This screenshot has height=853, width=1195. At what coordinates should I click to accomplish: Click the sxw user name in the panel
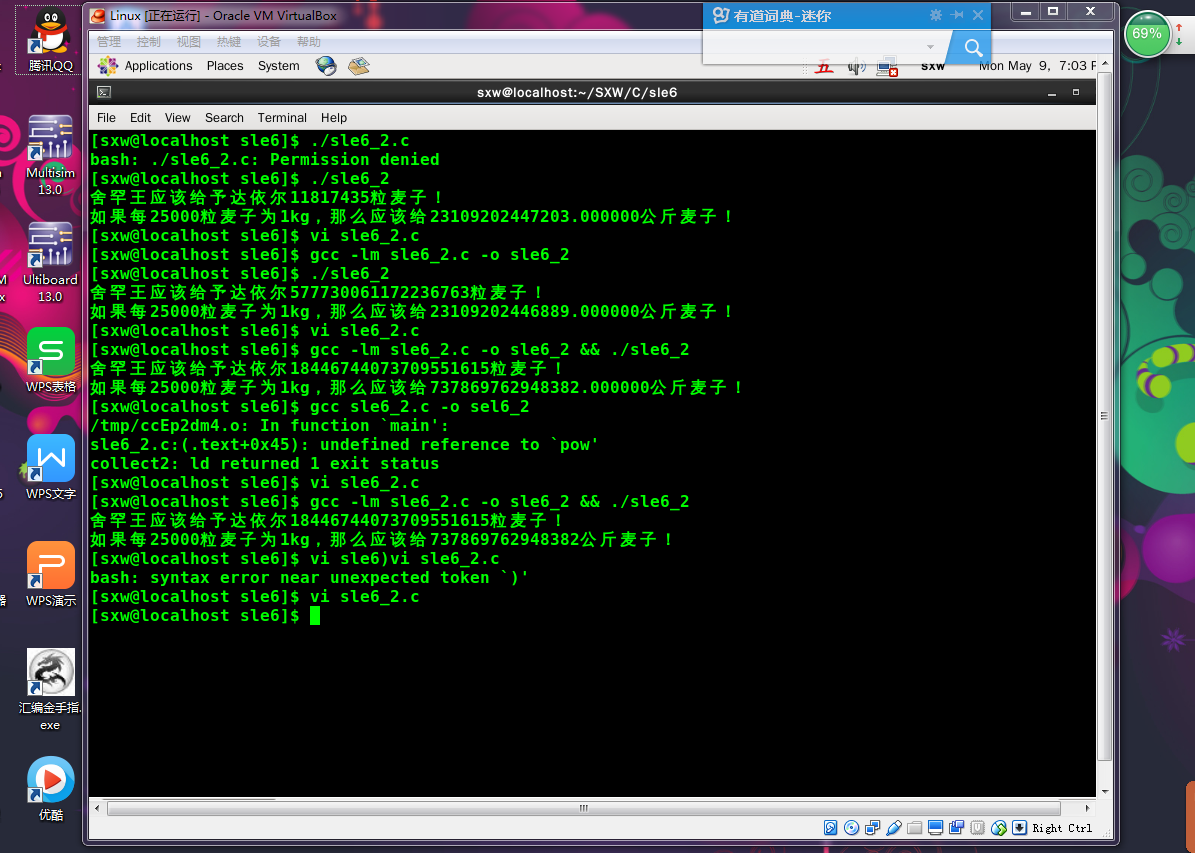point(932,66)
